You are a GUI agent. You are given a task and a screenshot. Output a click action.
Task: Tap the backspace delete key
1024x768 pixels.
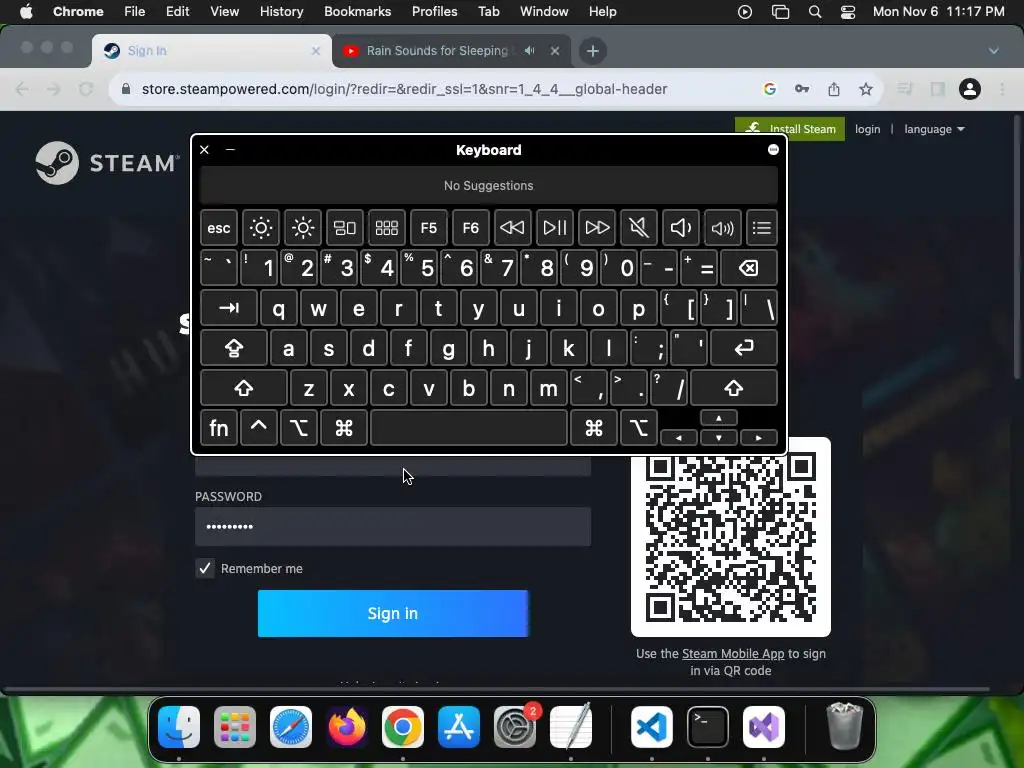pos(748,268)
